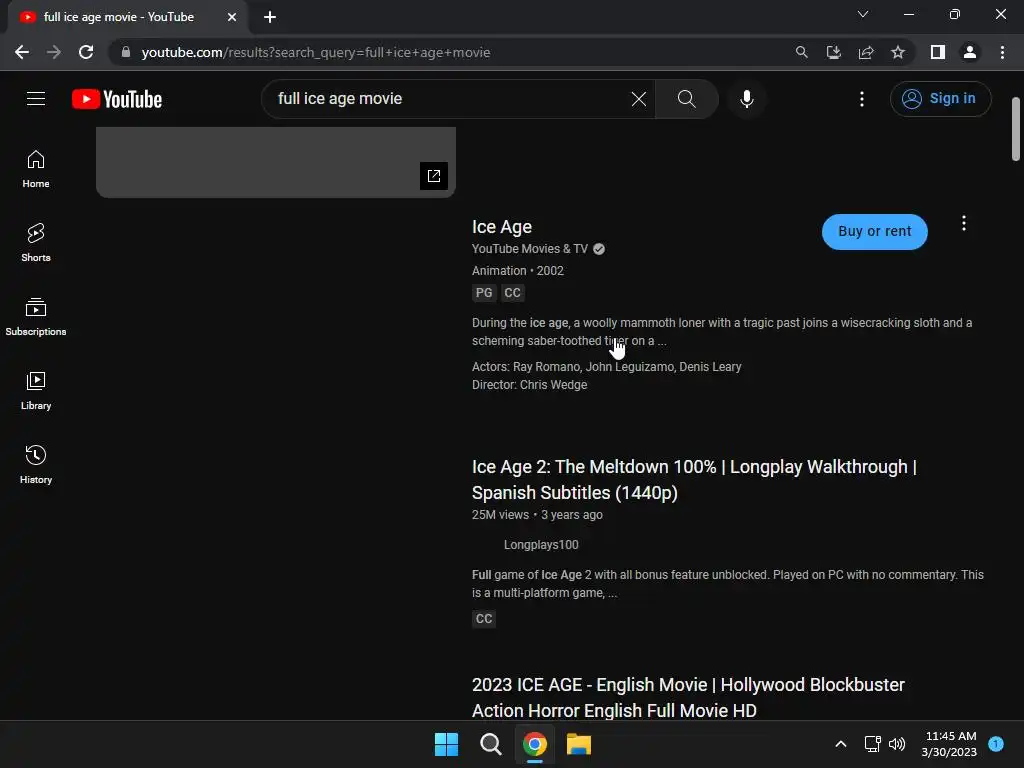Open the tab search dropdown chevron
The height and width of the screenshot is (768, 1024).
863,14
